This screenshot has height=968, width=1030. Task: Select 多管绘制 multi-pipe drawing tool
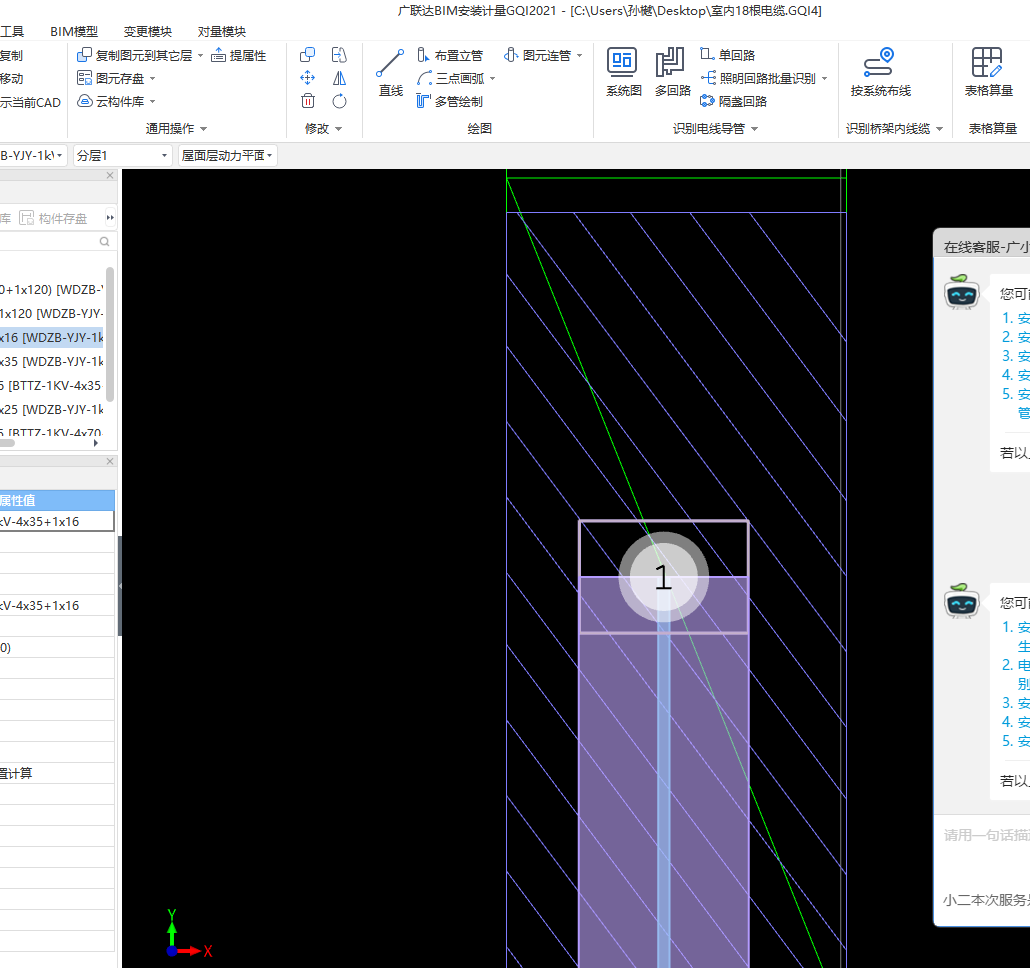click(450, 101)
